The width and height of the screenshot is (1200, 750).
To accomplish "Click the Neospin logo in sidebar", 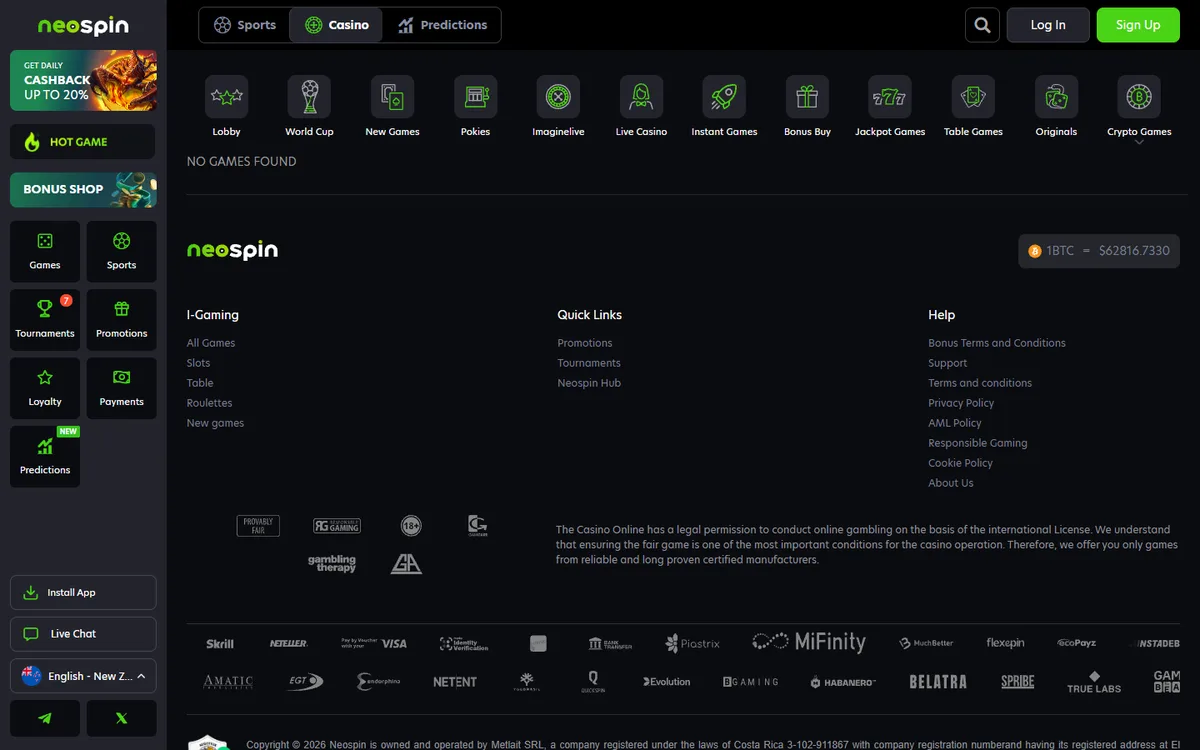I will tap(83, 26).
